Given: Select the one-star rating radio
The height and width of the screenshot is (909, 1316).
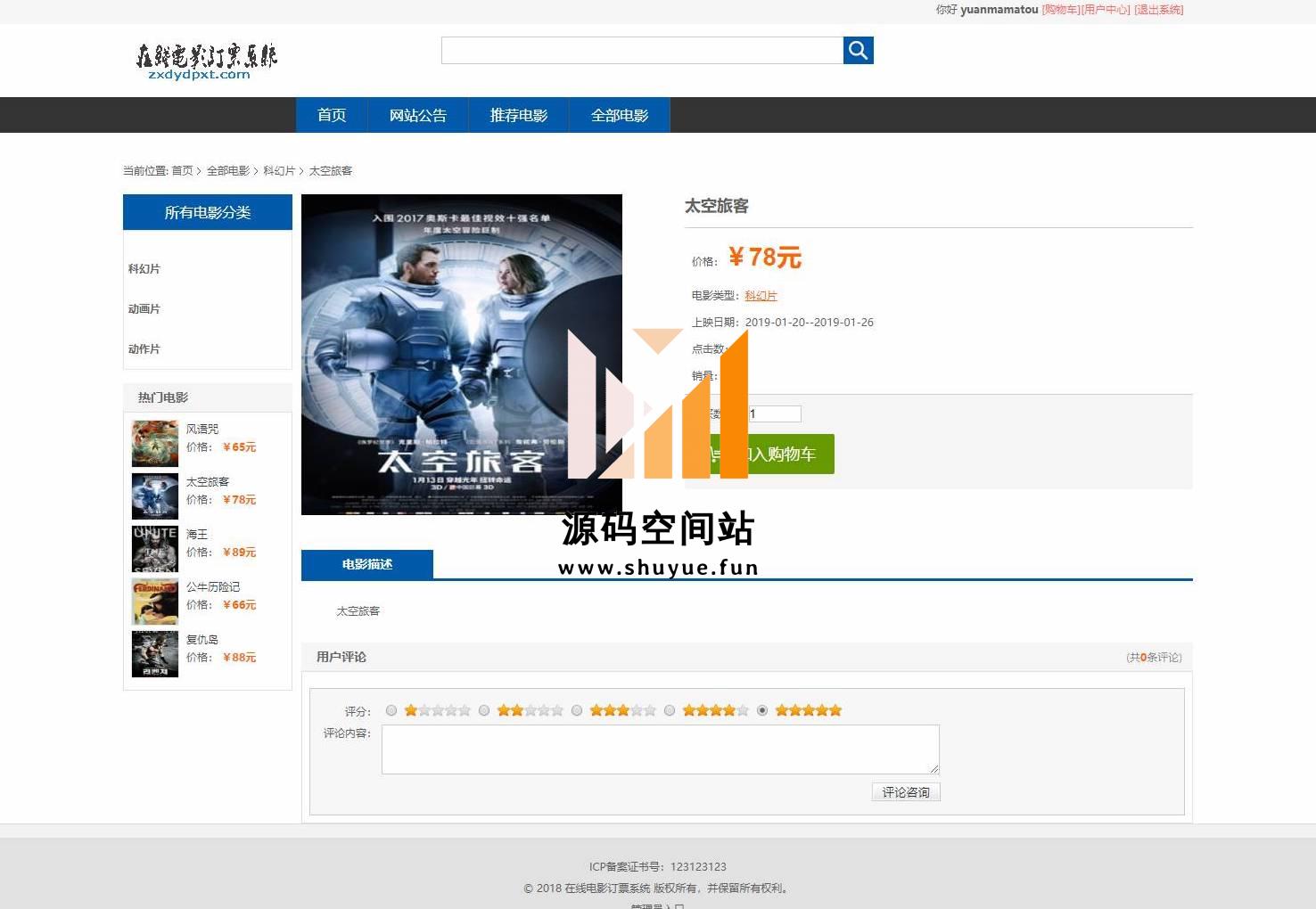Looking at the screenshot, I should click(391, 710).
